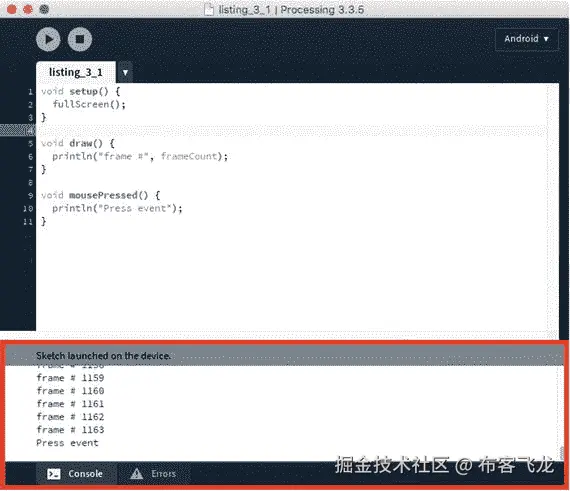
Task: Click the println frameCount code line
Action: point(140,156)
